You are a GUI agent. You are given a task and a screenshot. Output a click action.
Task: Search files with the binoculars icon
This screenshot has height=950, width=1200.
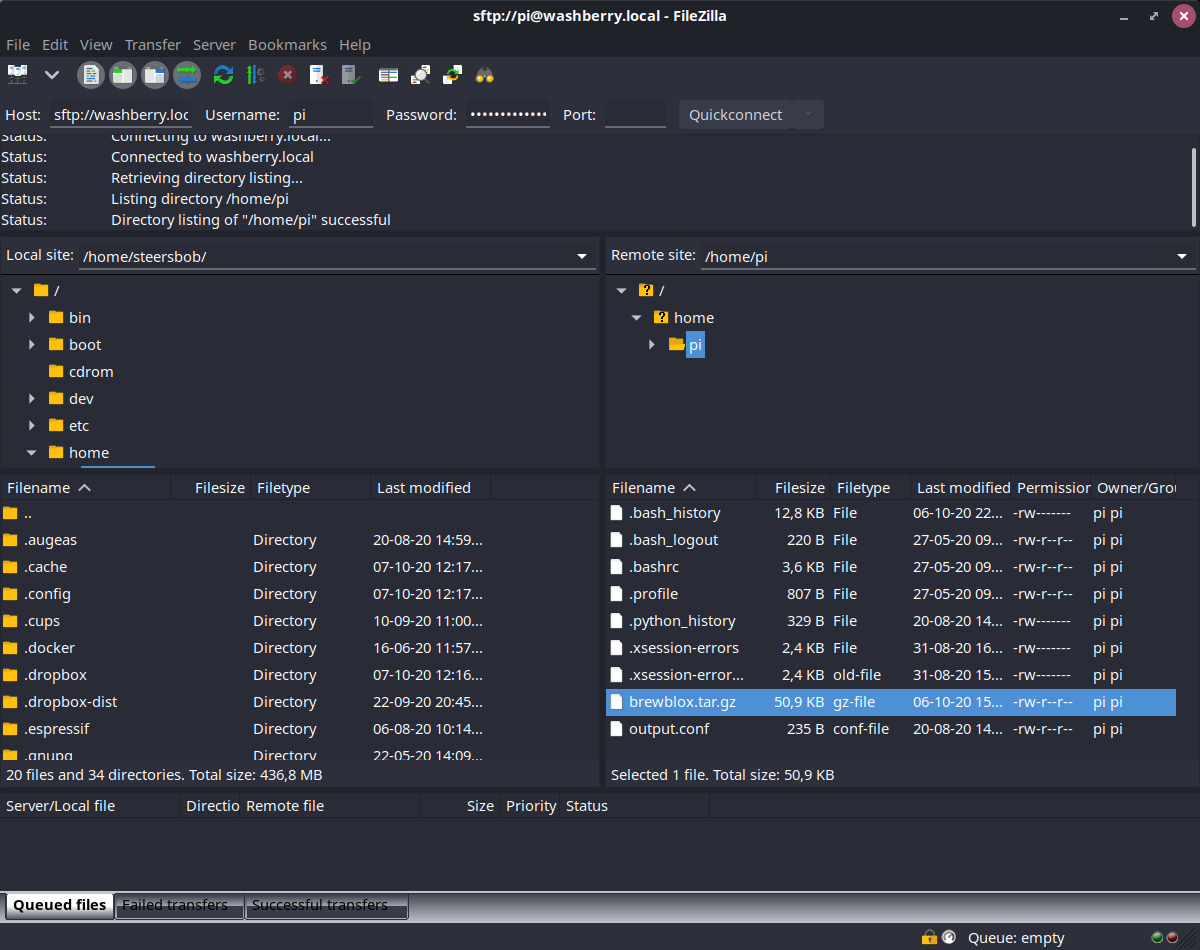[485, 75]
